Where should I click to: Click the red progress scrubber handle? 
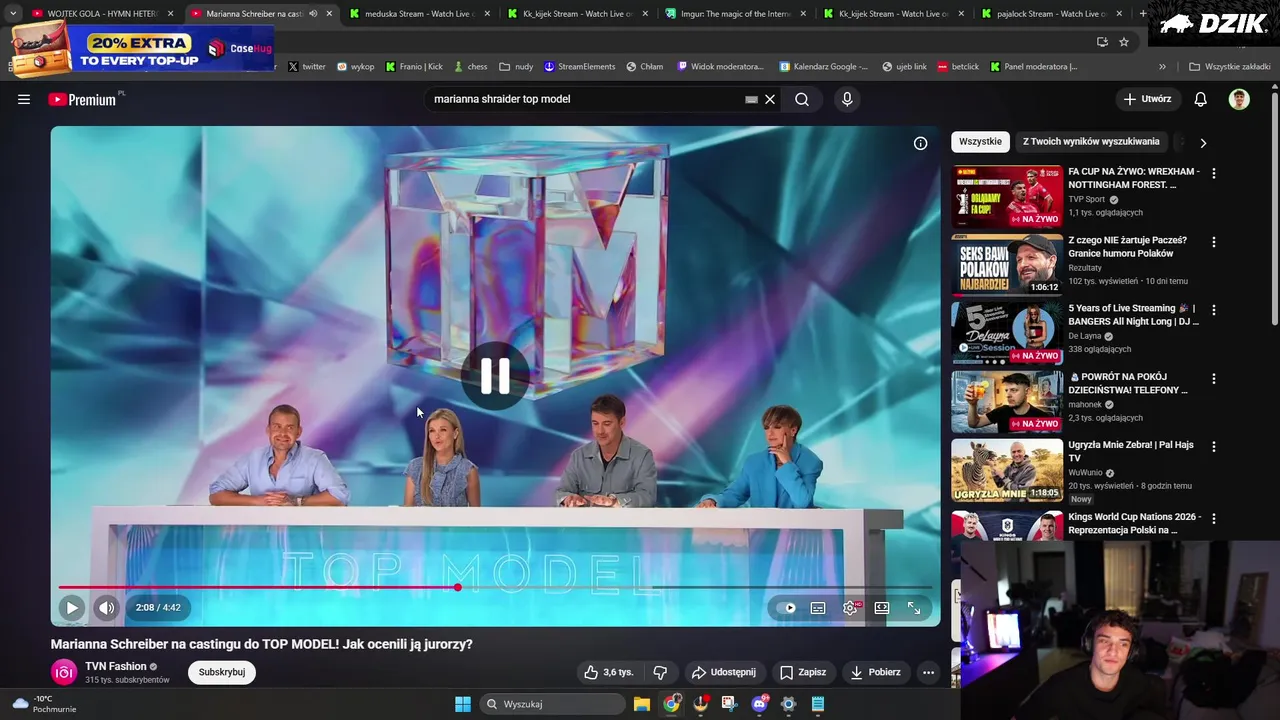point(458,587)
